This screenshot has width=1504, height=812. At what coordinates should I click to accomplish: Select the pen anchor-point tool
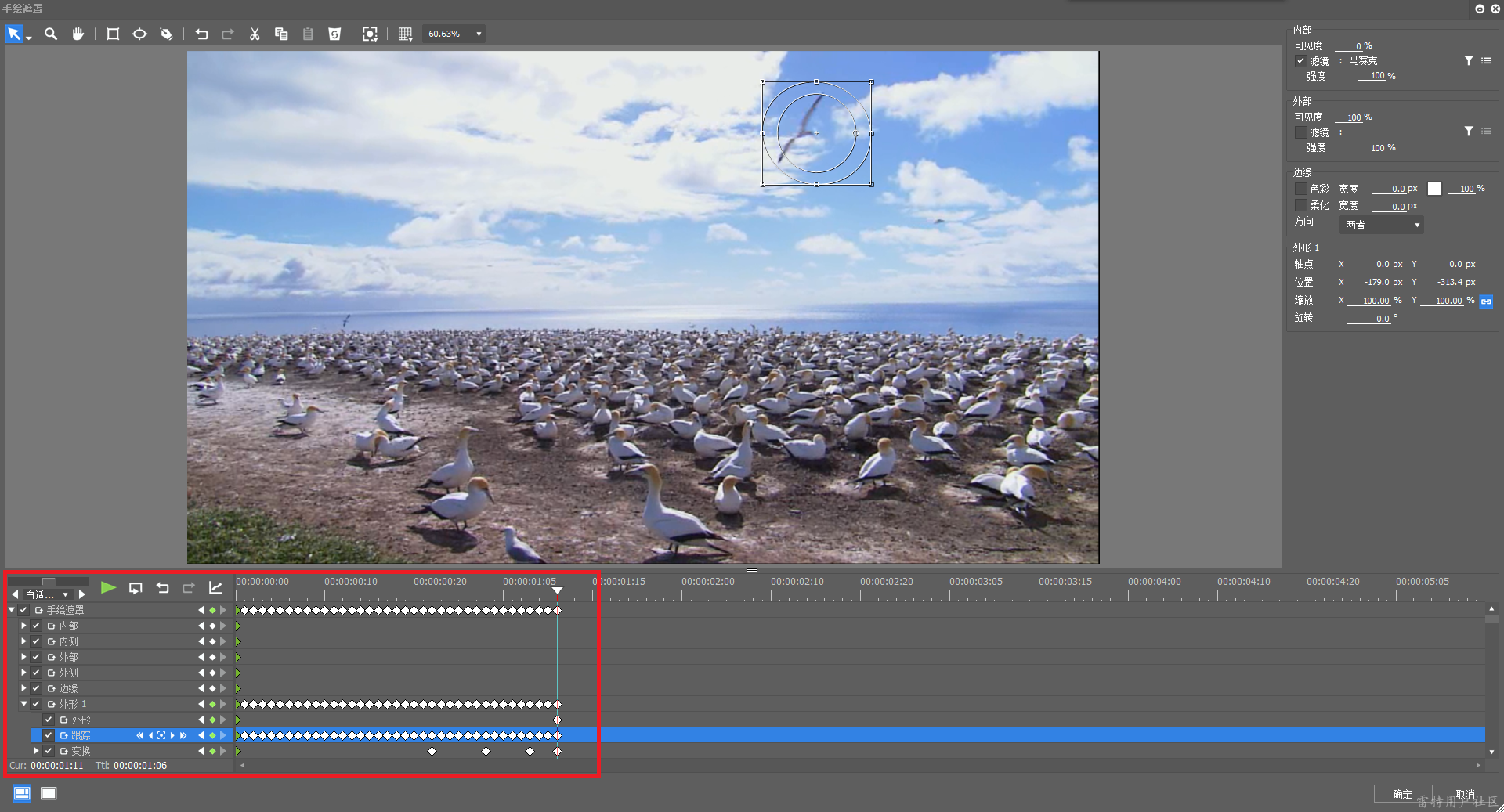click(x=166, y=34)
